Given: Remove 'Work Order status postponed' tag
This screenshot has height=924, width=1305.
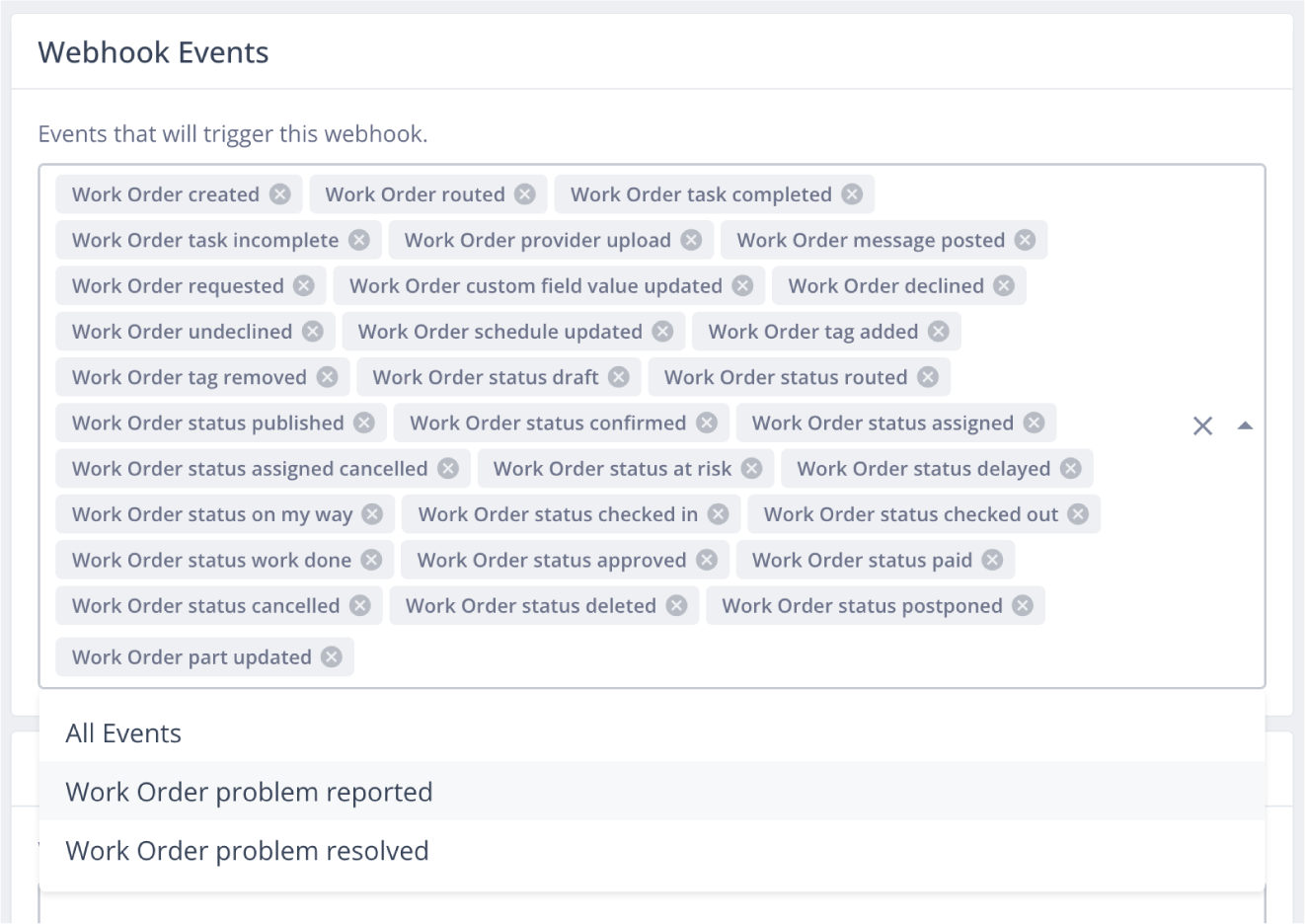Looking at the screenshot, I should click(1023, 606).
